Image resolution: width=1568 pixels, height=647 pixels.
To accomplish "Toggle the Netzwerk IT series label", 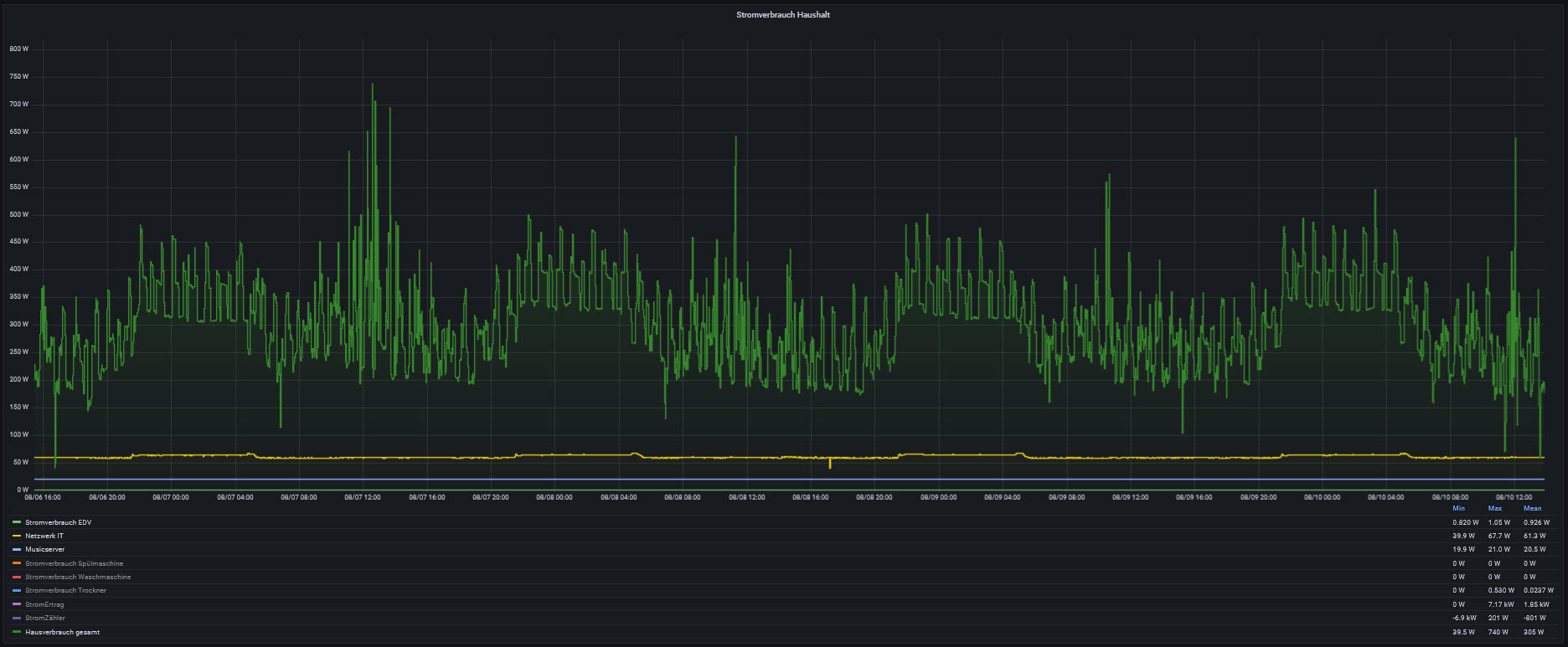I will click(44, 536).
